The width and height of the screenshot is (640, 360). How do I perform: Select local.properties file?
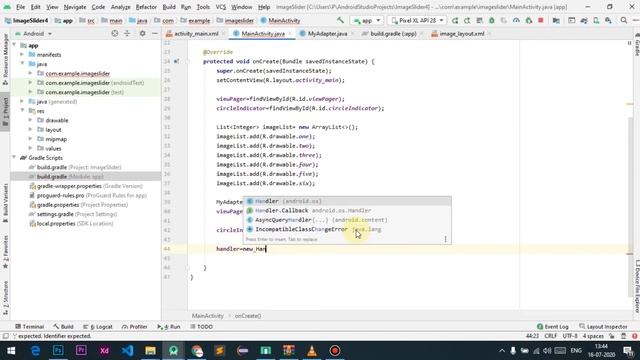click(x=71, y=224)
